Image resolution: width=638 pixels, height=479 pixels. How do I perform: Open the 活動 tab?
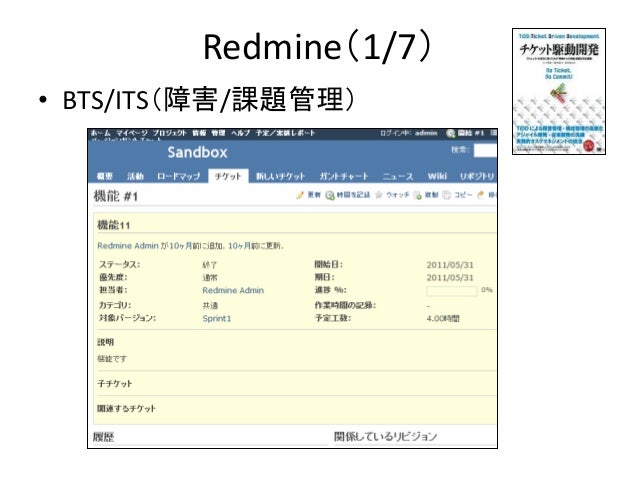coord(135,176)
